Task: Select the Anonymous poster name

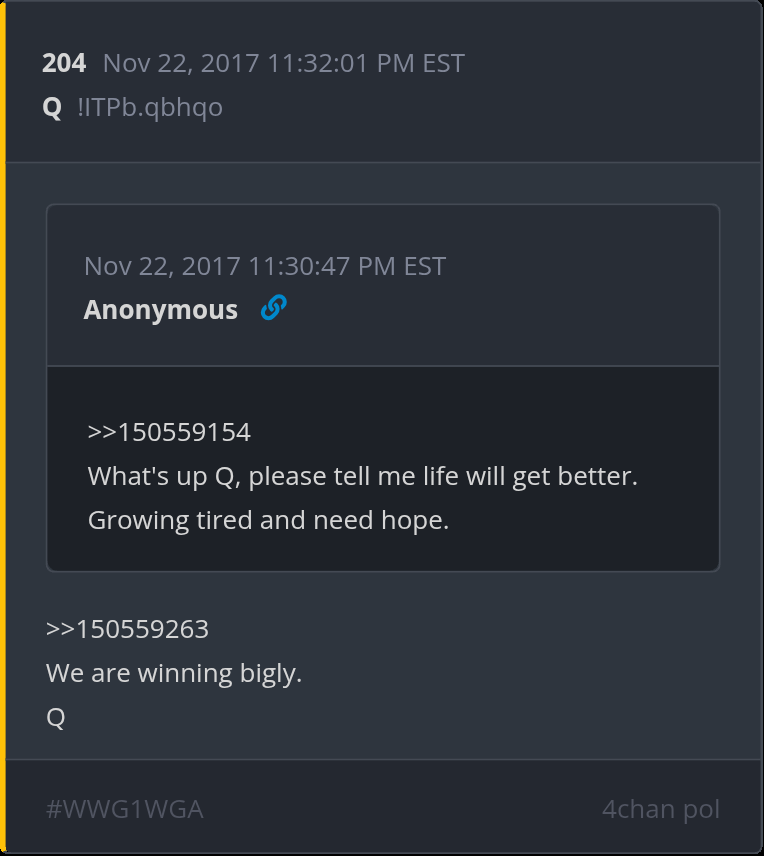Action: [x=161, y=310]
